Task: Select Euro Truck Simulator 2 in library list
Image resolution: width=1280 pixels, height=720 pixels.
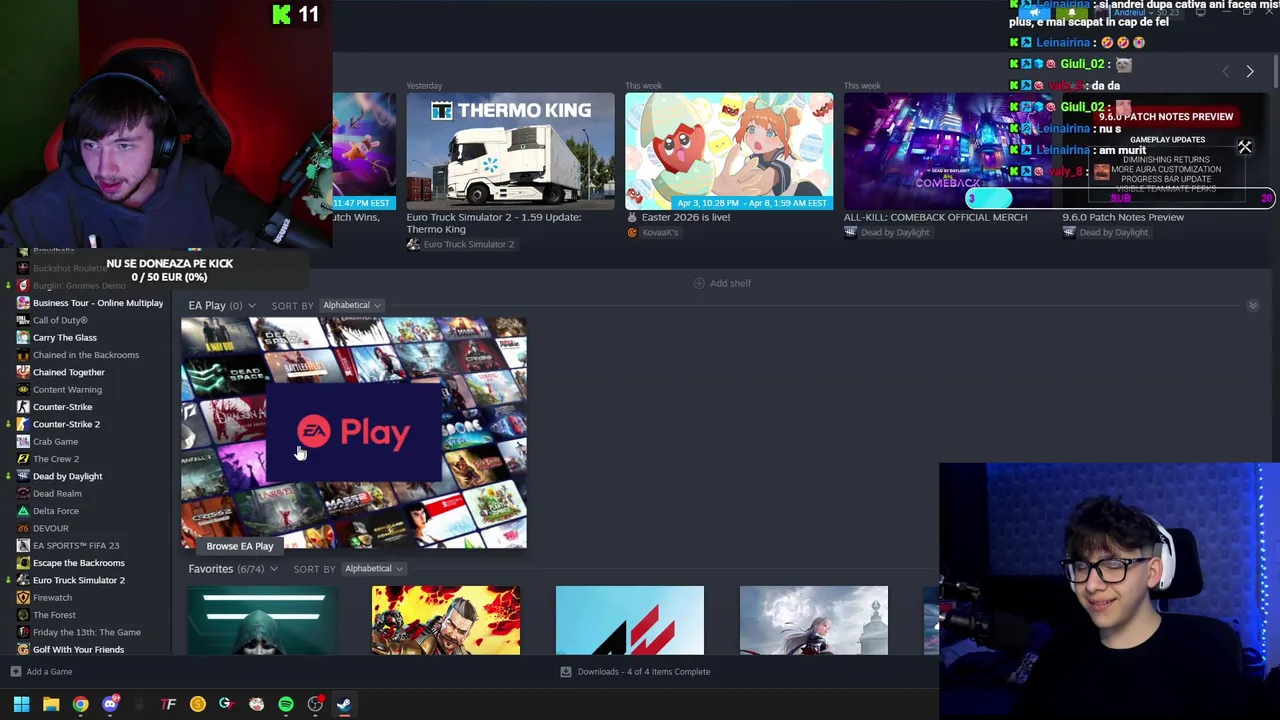Action: (79, 580)
